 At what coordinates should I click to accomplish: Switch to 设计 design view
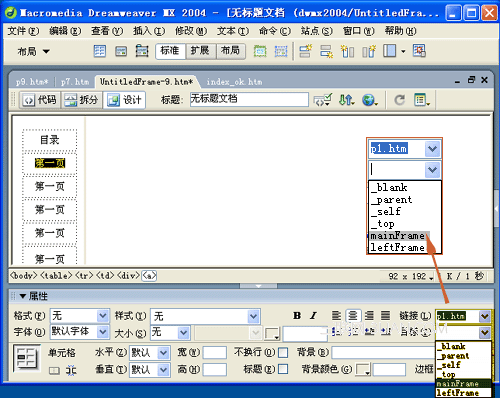[x=124, y=100]
